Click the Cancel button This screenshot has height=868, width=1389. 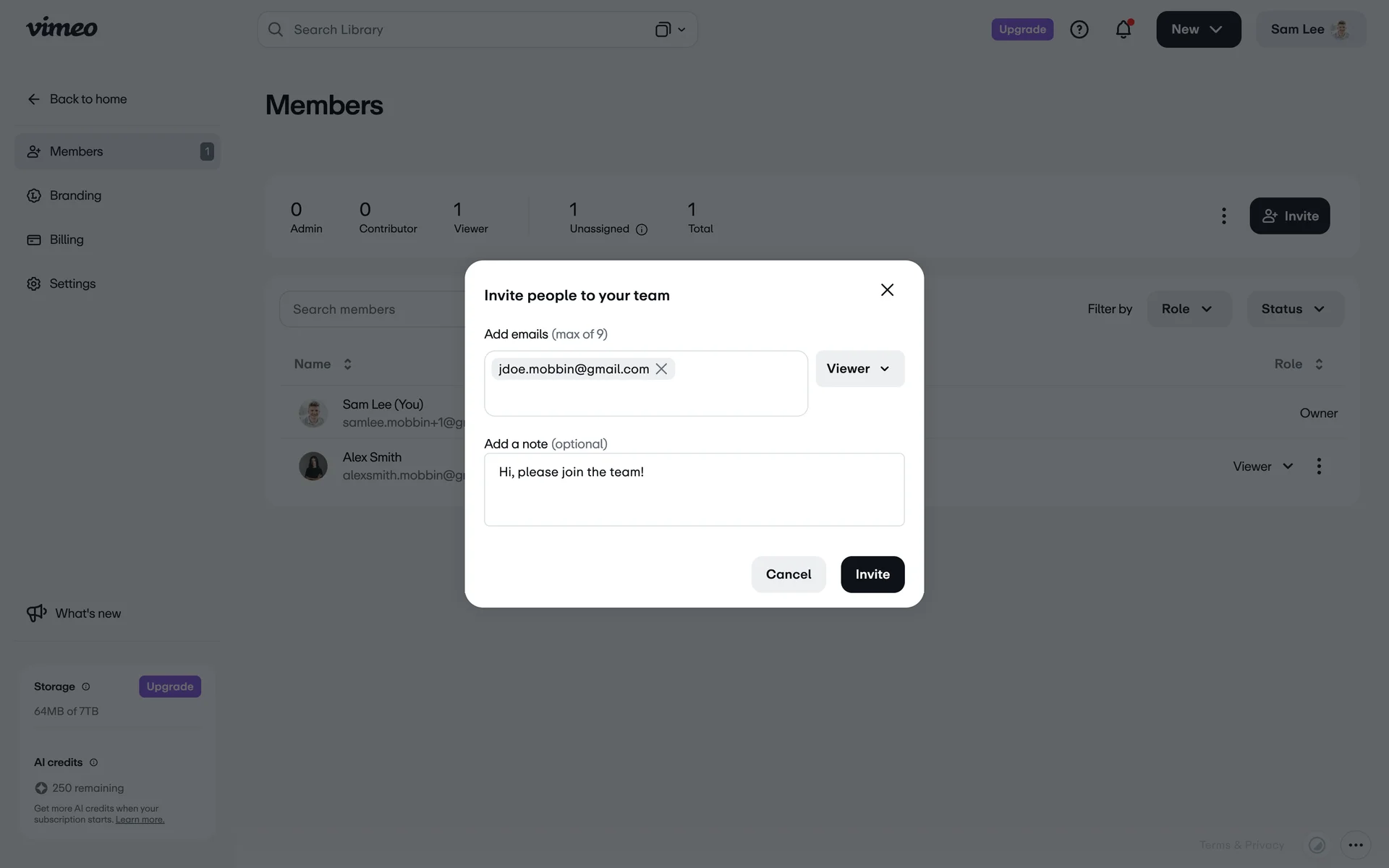(x=788, y=574)
